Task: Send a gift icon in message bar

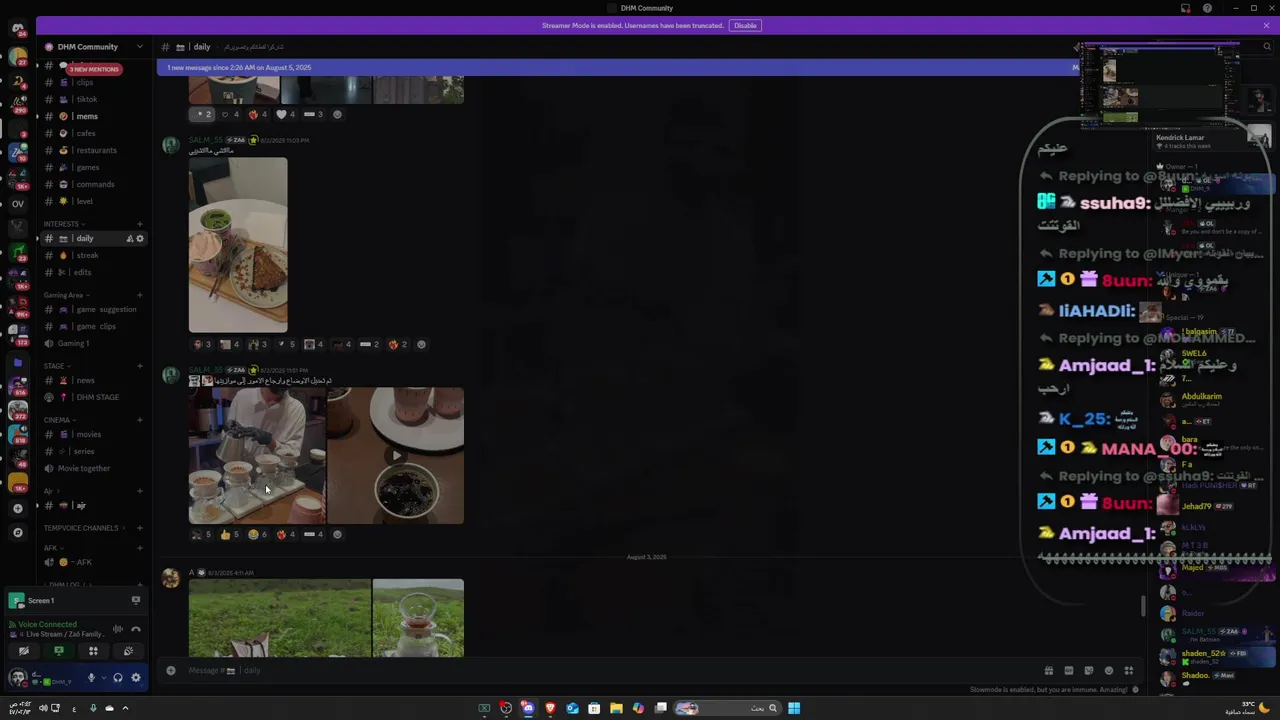Action: point(1049,670)
